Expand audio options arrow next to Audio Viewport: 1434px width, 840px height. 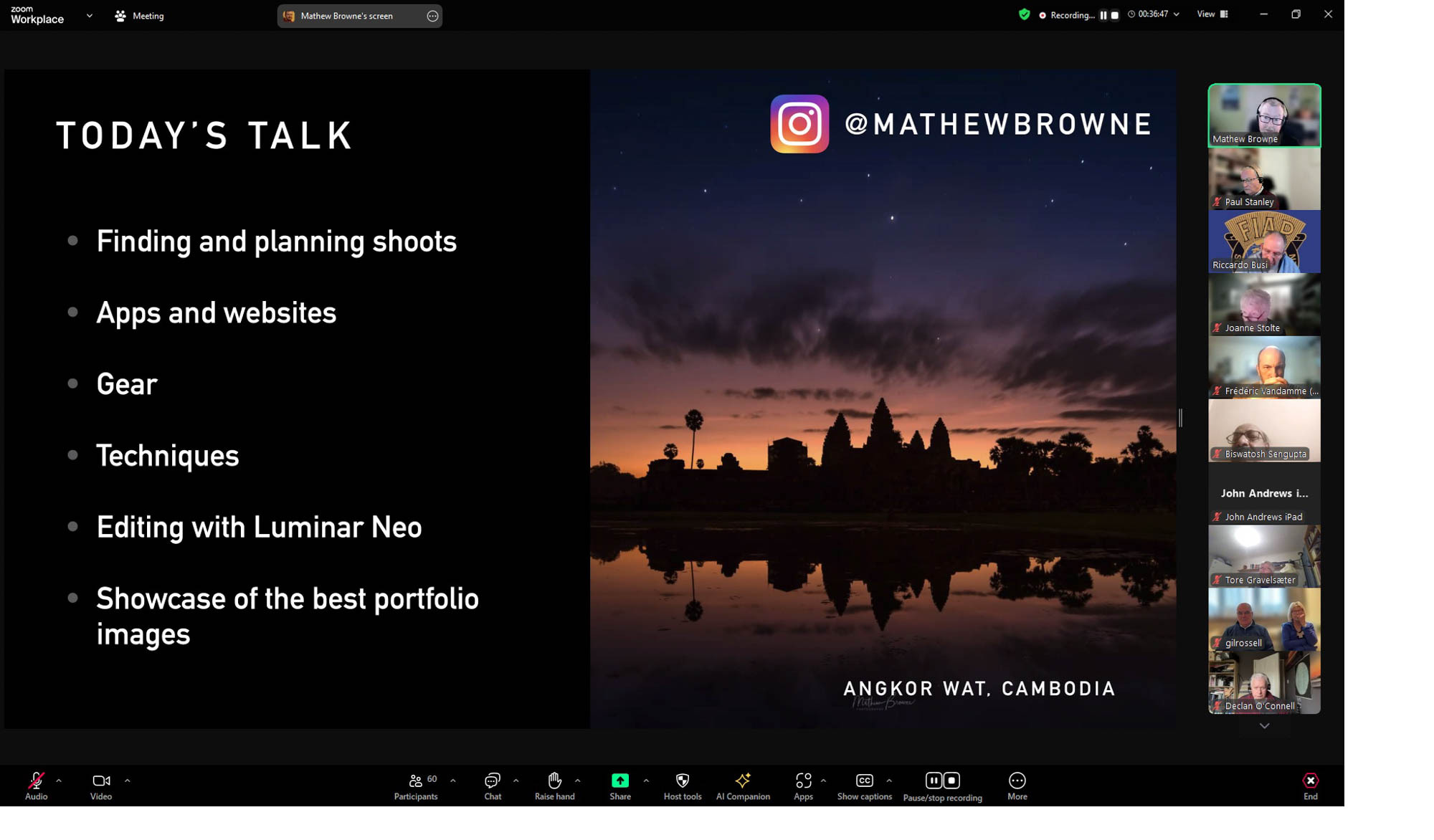click(x=59, y=780)
